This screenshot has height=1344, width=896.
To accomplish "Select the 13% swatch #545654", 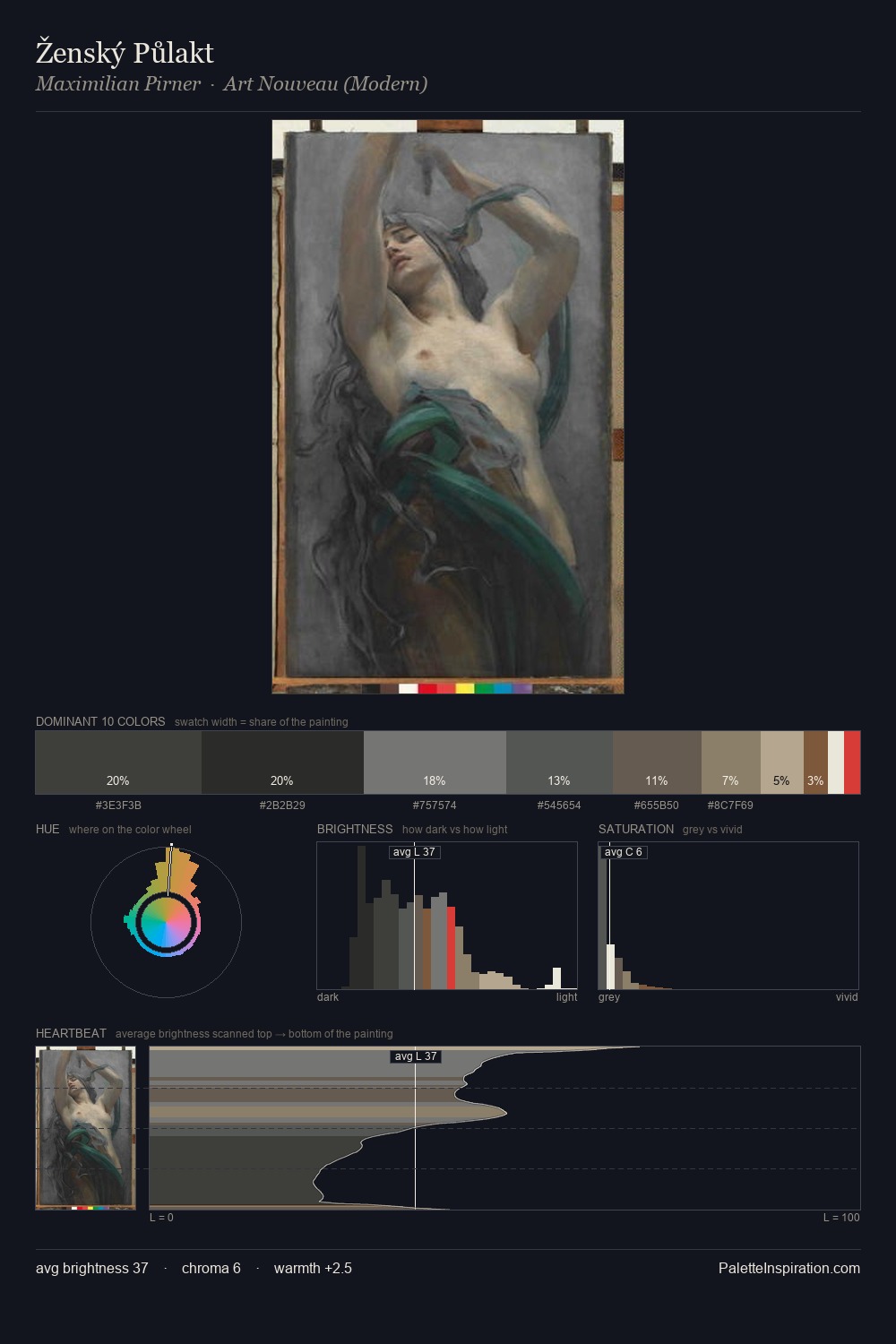I will click(559, 762).
